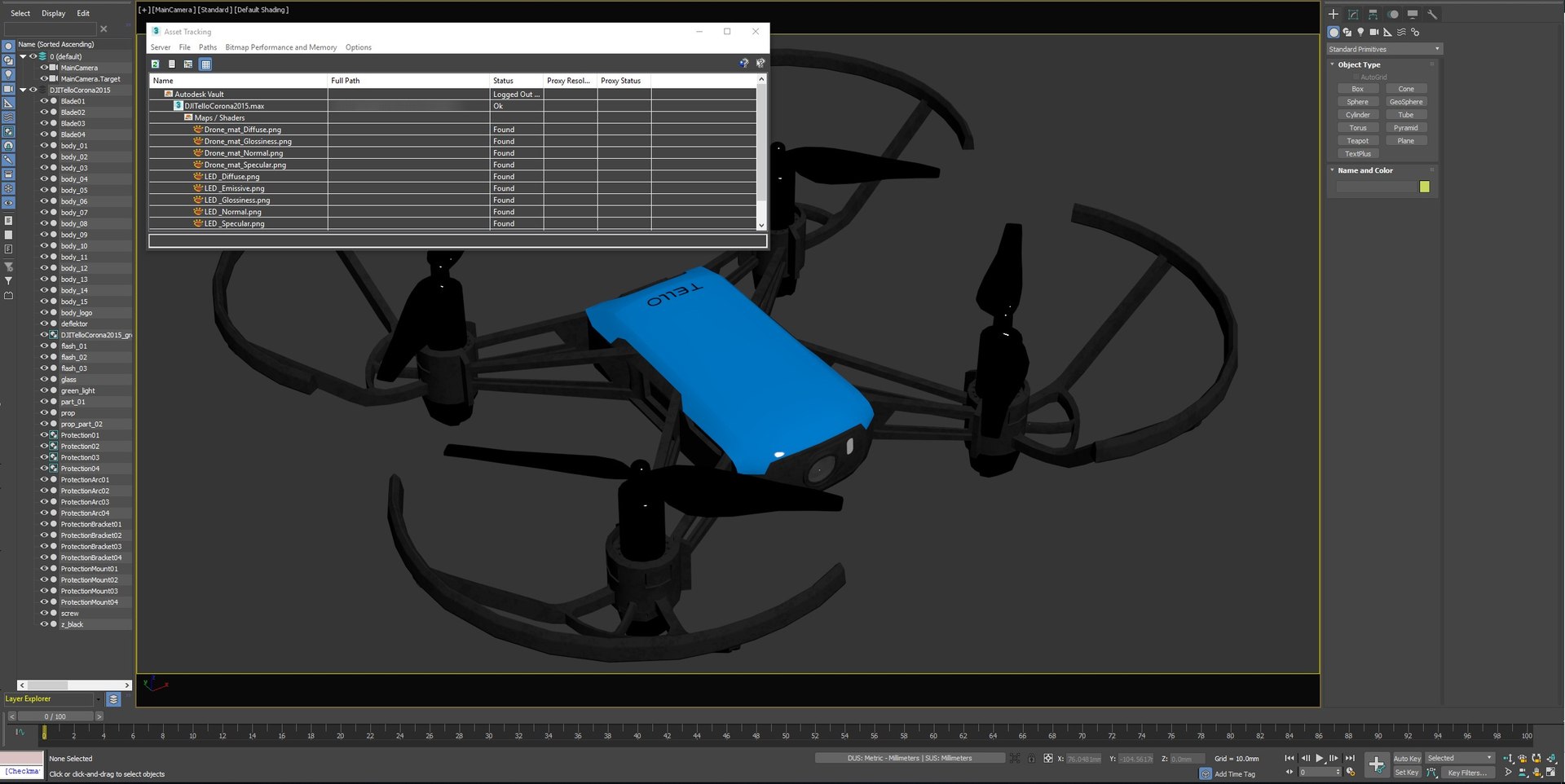The image size is (1565, 784).
Task: Click the 0 / 100 time slider
Action: point(55,716)
